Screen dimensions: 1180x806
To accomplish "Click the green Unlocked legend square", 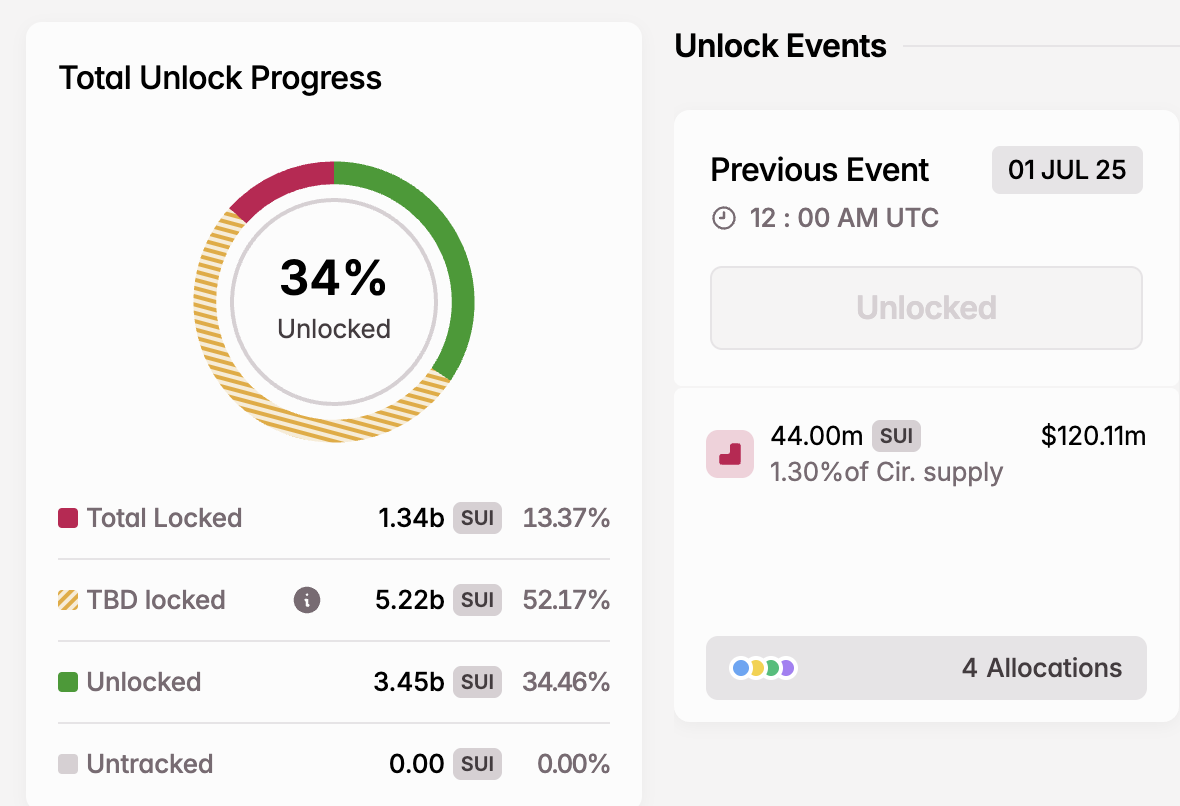I will pos(68,682).
